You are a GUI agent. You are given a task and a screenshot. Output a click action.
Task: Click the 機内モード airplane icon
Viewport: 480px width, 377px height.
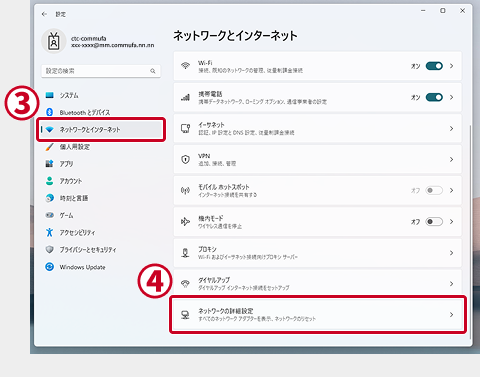click(x=185, y=222)
